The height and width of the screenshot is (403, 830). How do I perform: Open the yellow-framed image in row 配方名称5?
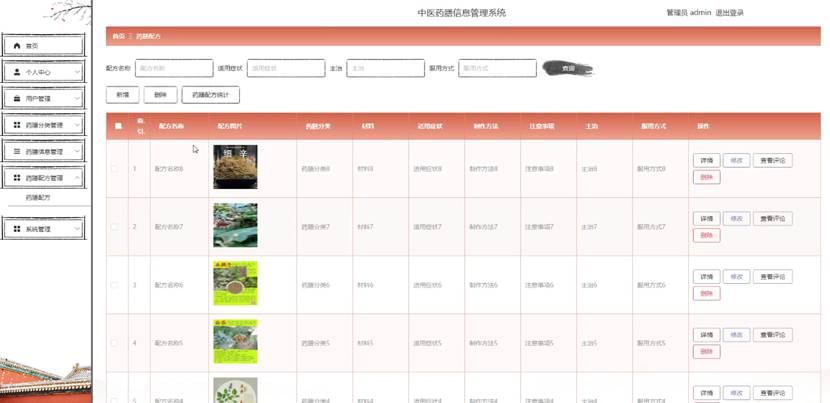(235, 342)
